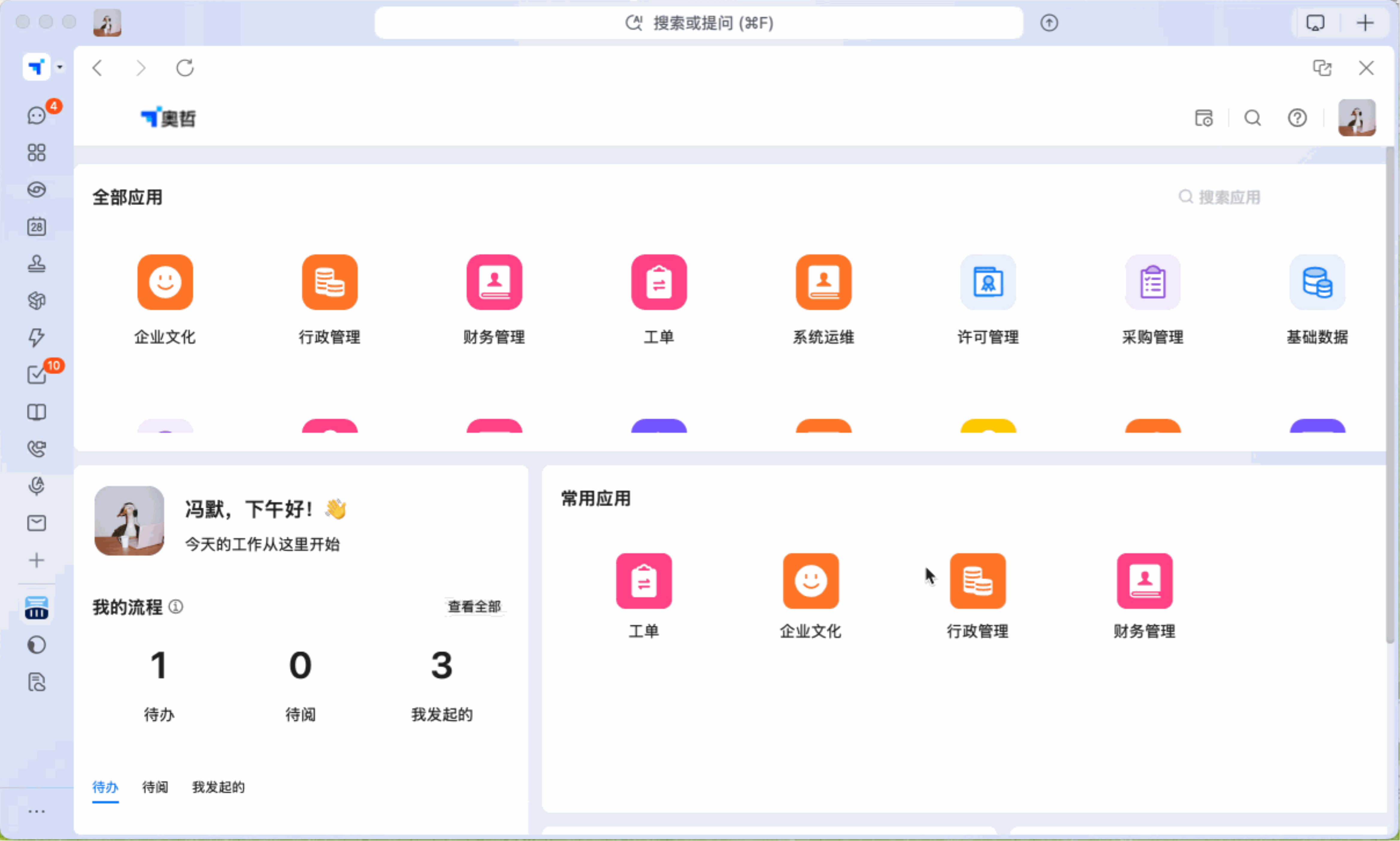The height and width of the screenshot is (841, 1400).
Task: Open the user avatar menu at top right
Action: (1356, 118)
